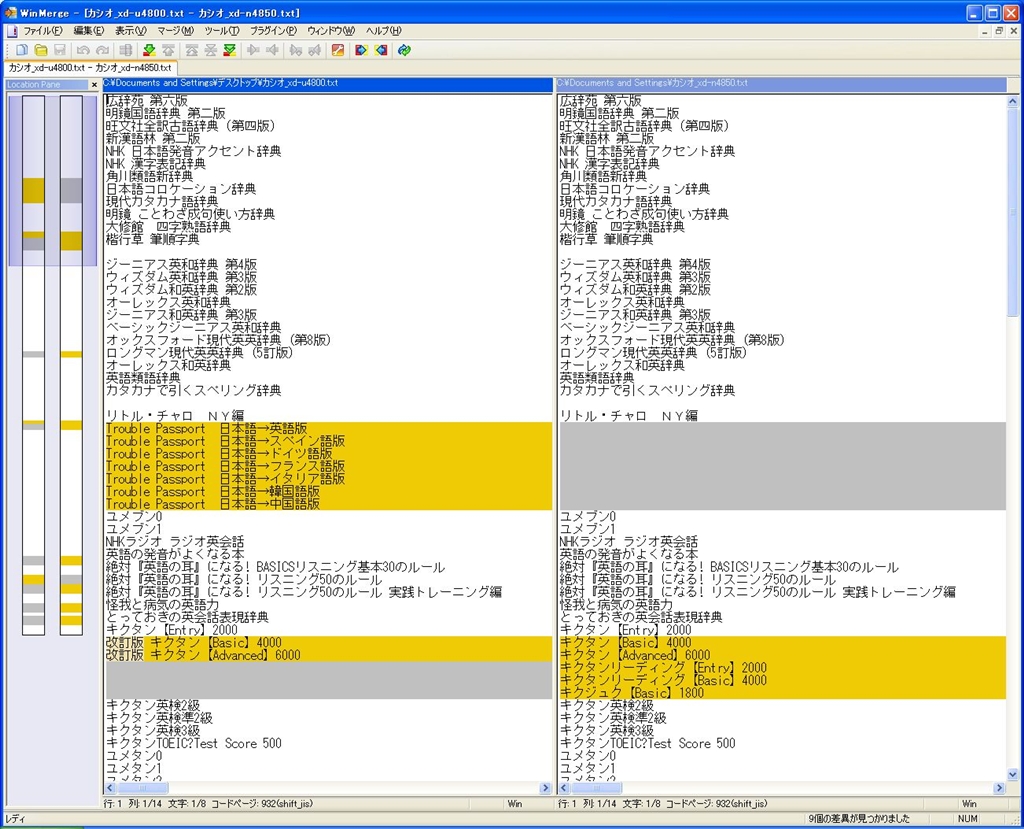Image resolution: width=1024 pixels, height=829 pixels.
Task: Click カタカナで引くスペリング辞典 in right pane
Action: [647, 391]
